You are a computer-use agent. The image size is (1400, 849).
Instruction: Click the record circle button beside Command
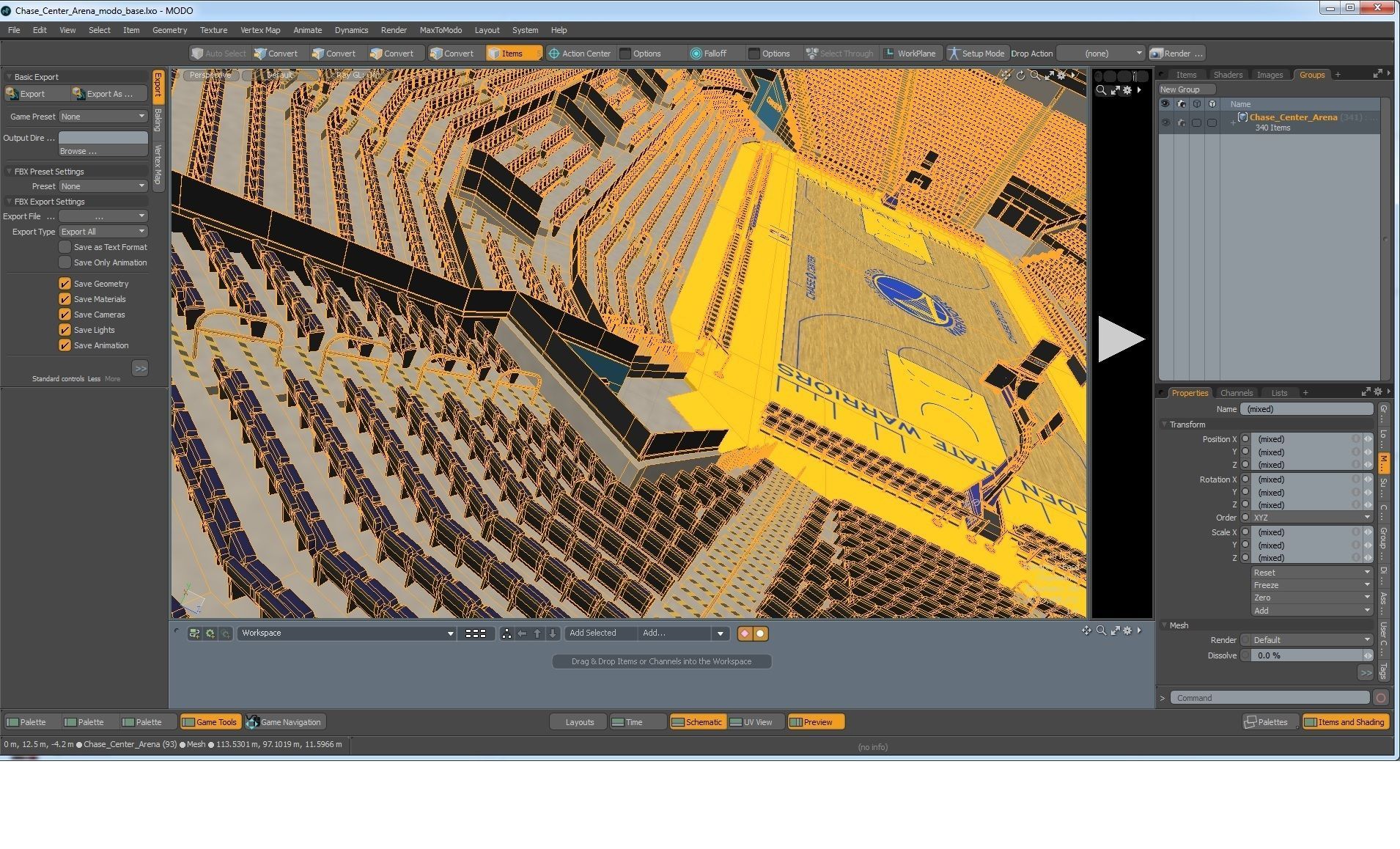[1381, 698]
